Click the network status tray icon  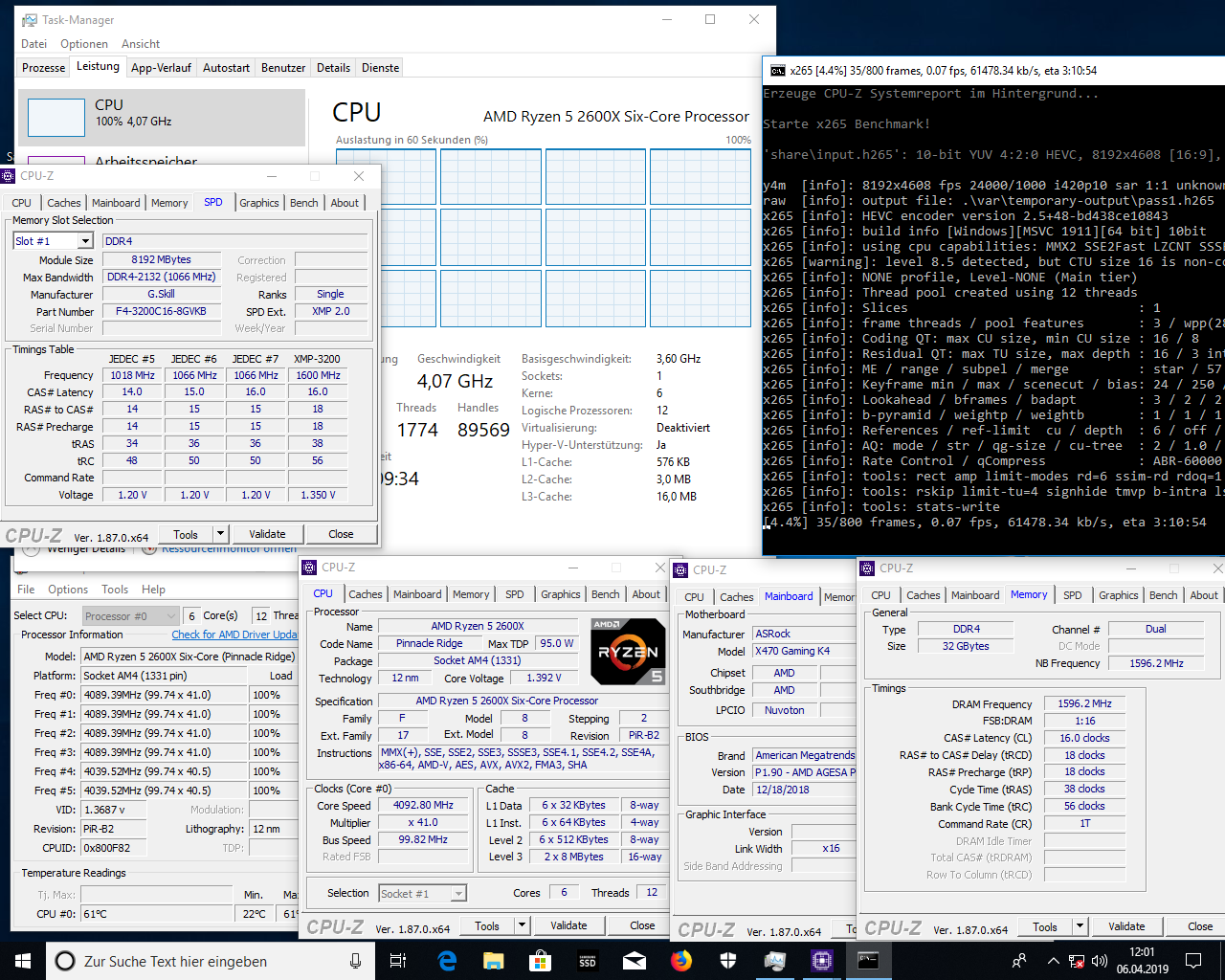click(x=1077, y=961)
